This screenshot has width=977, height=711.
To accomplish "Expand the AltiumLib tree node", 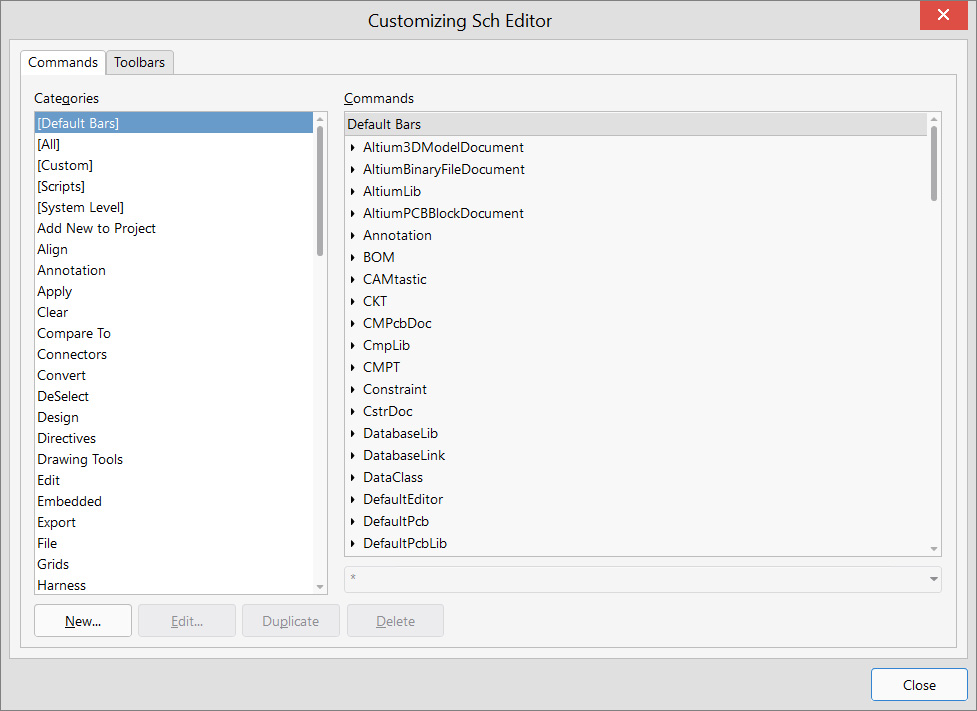I will pyautogui.click(x=353, y=191).
